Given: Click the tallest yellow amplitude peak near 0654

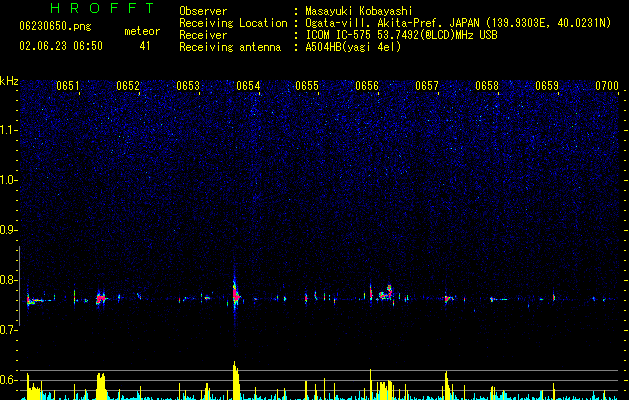Looking at the screenshot, I should [x=236, y=380].
